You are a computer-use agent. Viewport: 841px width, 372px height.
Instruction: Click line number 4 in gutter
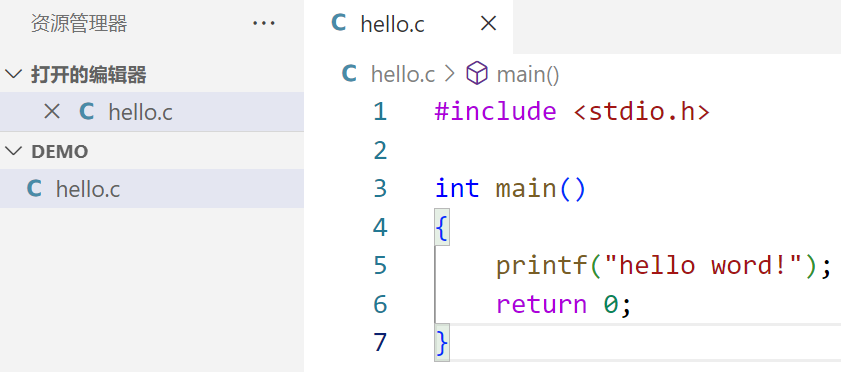pos(380,227)
